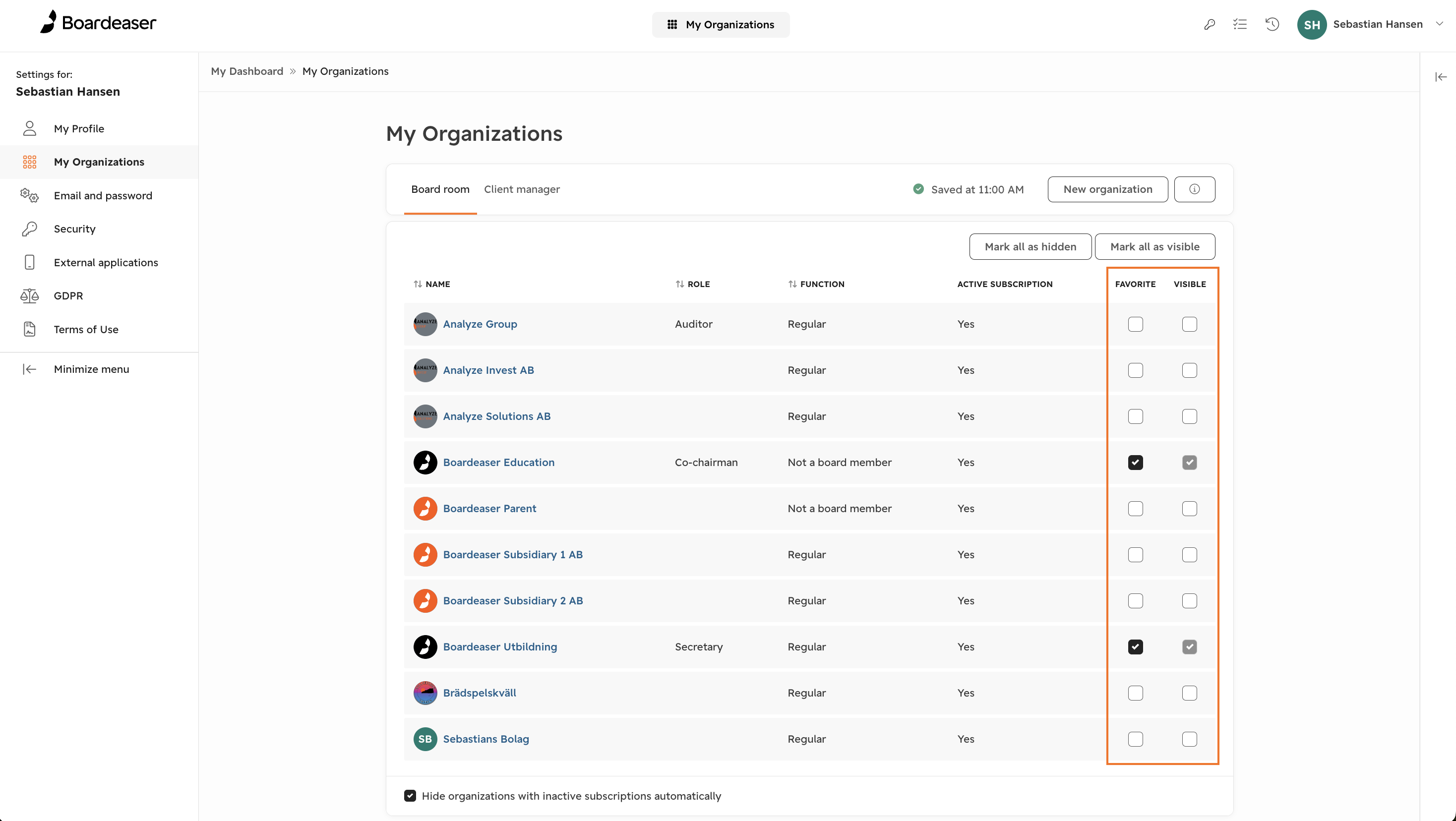Image resolution: width=1456 pixels, height=821 pixels.
Task: Mark Brädspelskväll as favorite
Action: (1135, 693)
